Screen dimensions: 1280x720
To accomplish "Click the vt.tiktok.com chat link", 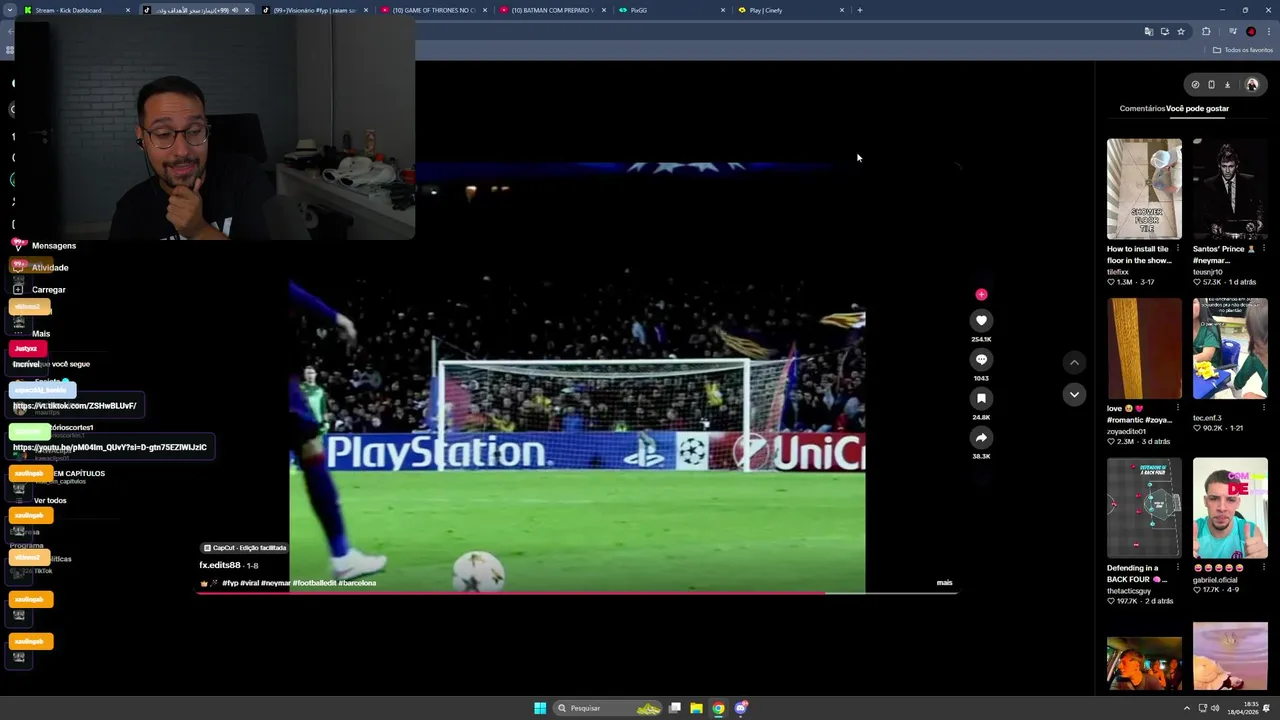I will click(x=75, y=406).
